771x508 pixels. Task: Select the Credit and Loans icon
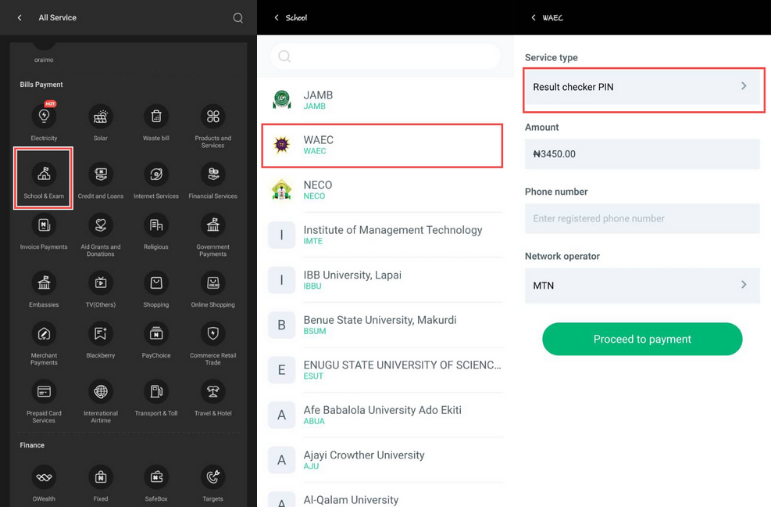[100, 178]
